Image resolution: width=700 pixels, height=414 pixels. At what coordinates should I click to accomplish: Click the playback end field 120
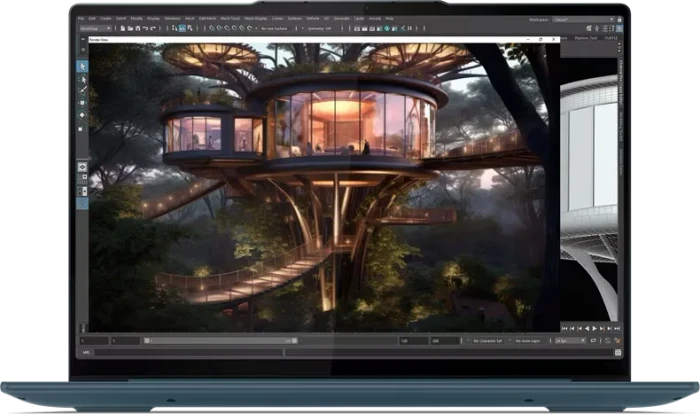[413, 341]
